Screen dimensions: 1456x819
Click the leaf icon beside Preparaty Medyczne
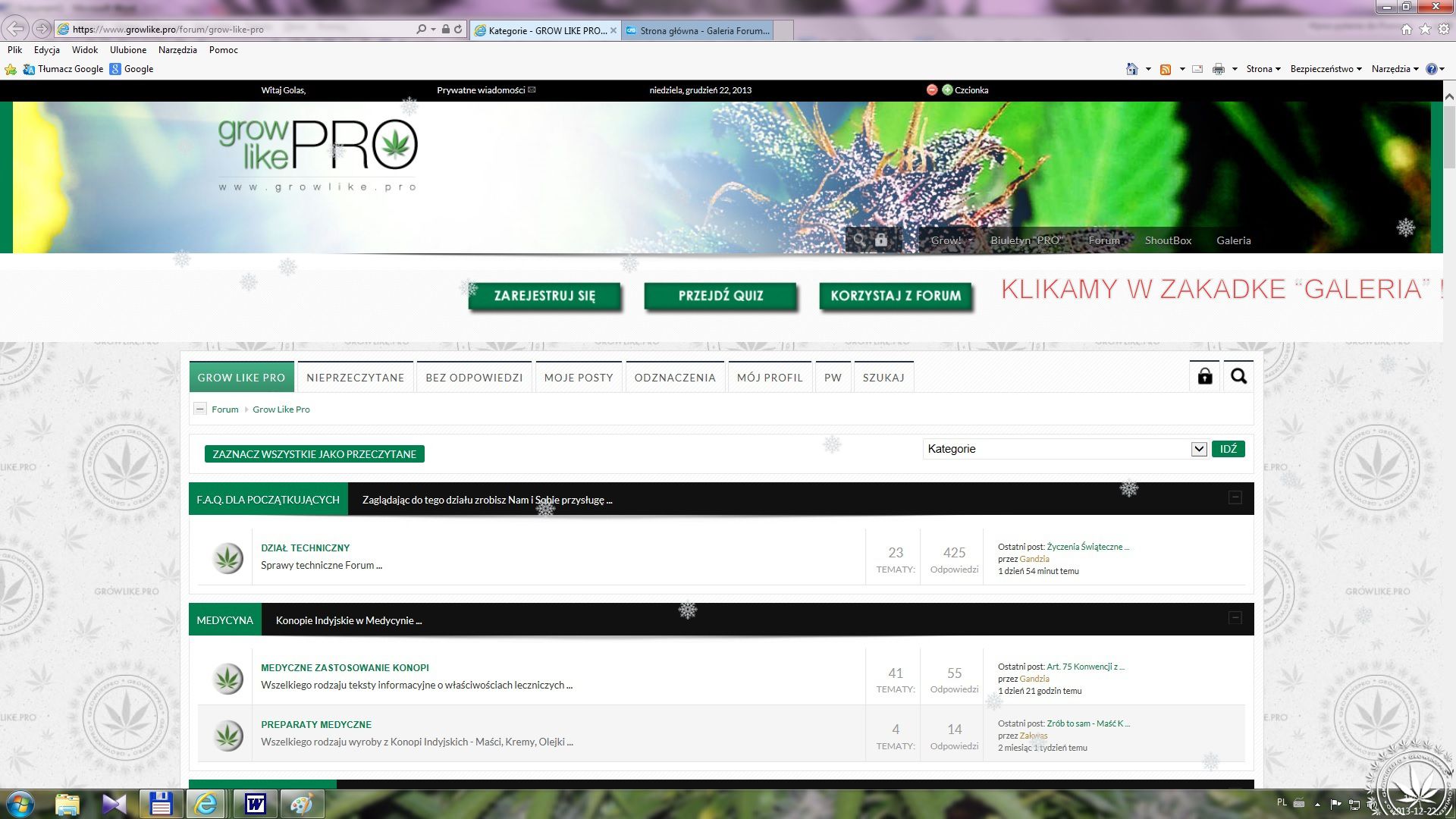tap(227, 736)
